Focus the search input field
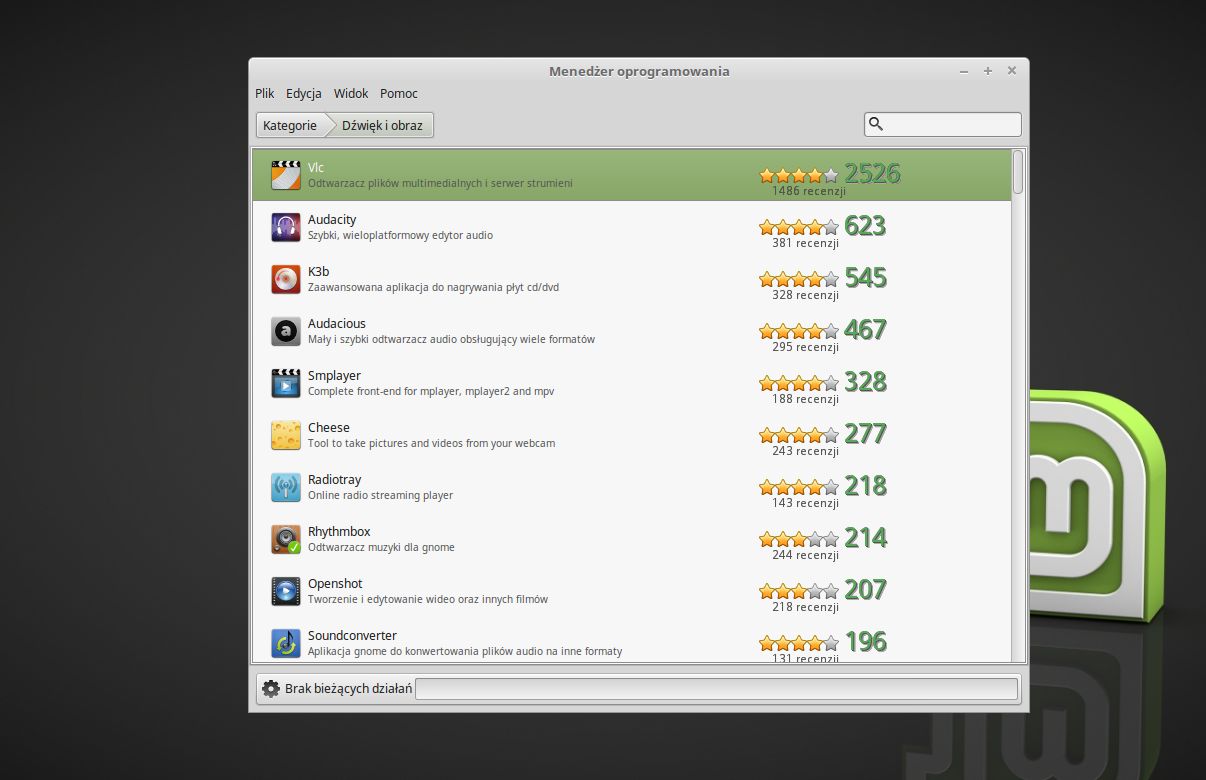This screenshot has height=780, width=1206. [x=943, y=124]
